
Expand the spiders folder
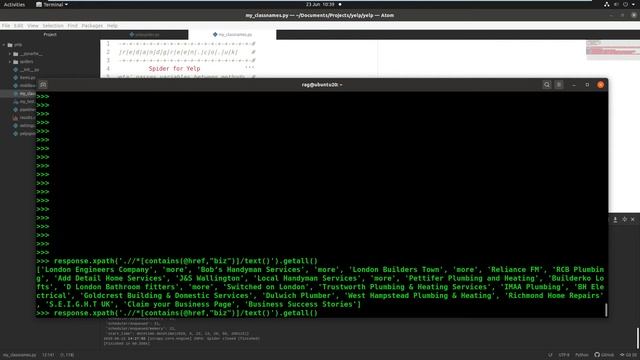point(10,62)
